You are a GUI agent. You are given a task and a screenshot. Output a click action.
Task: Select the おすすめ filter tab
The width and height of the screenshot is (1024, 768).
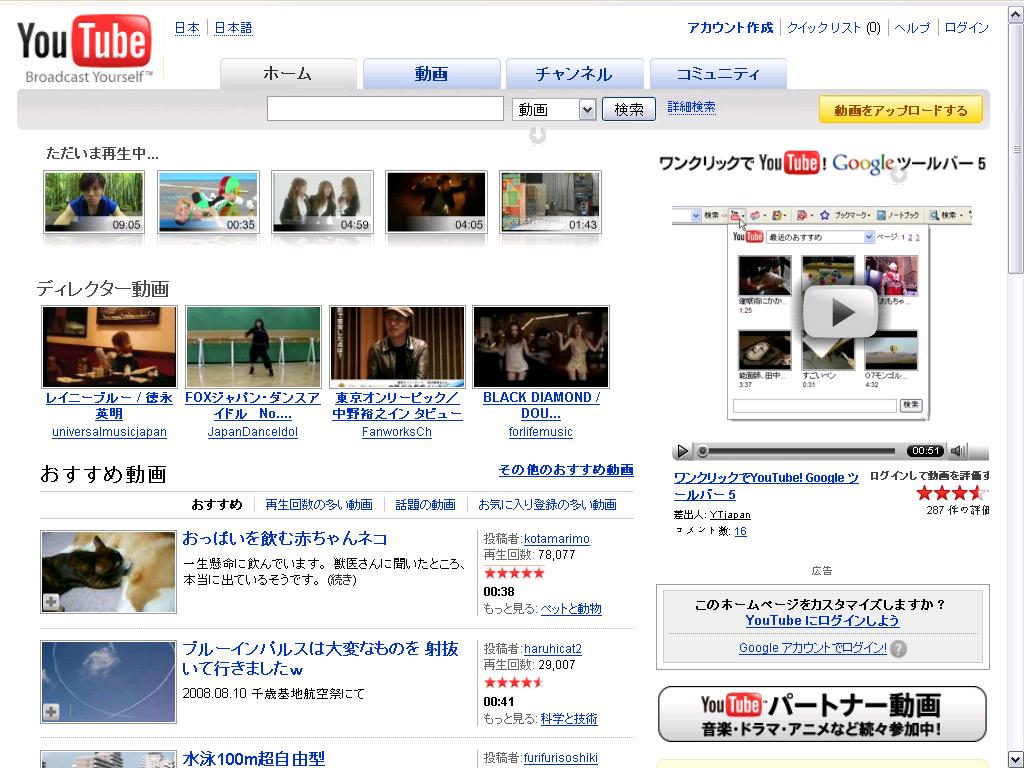(x=217, y=505)
